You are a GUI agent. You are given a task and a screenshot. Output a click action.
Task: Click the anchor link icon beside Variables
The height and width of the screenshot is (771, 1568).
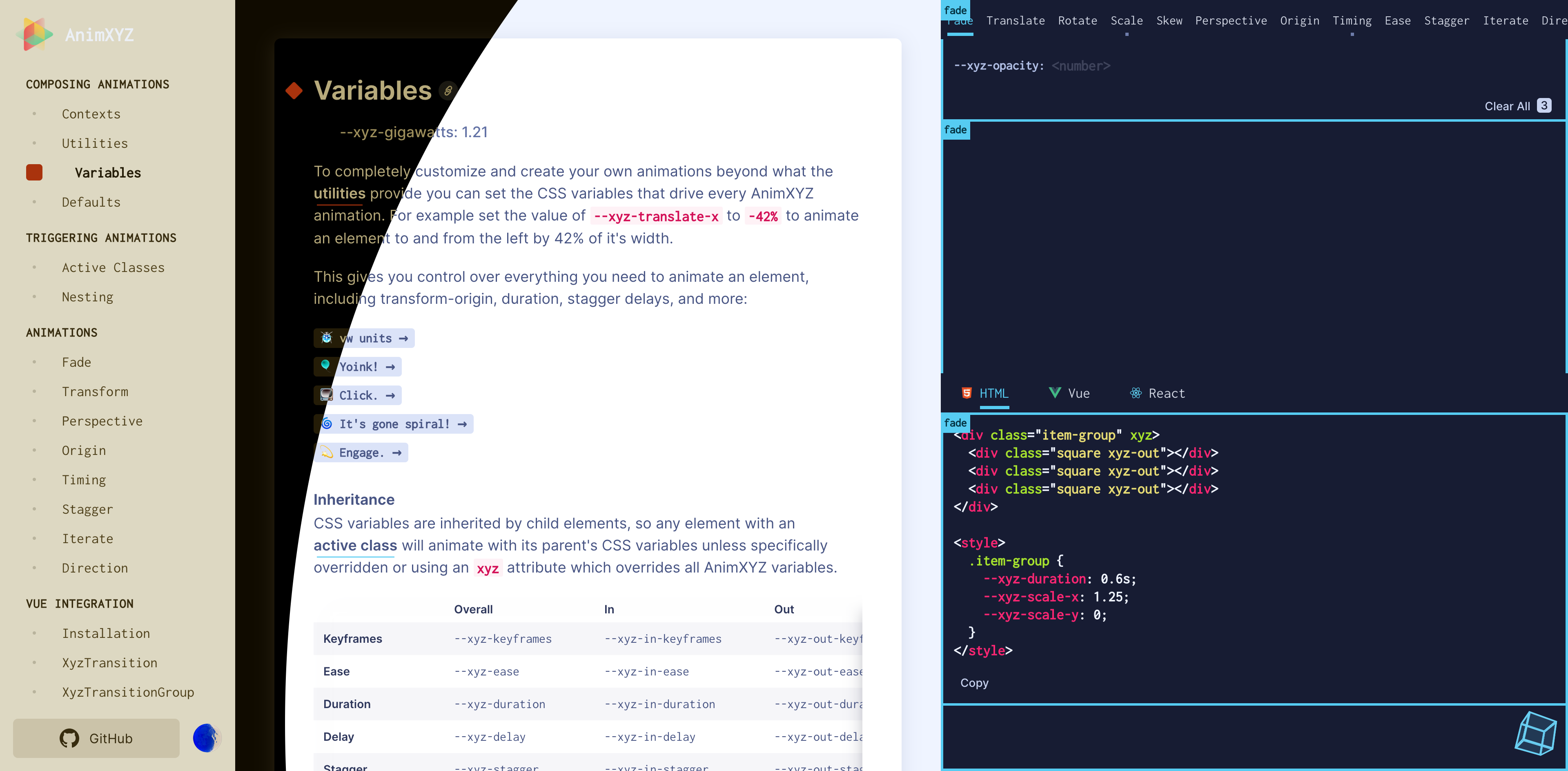[448, 91]
